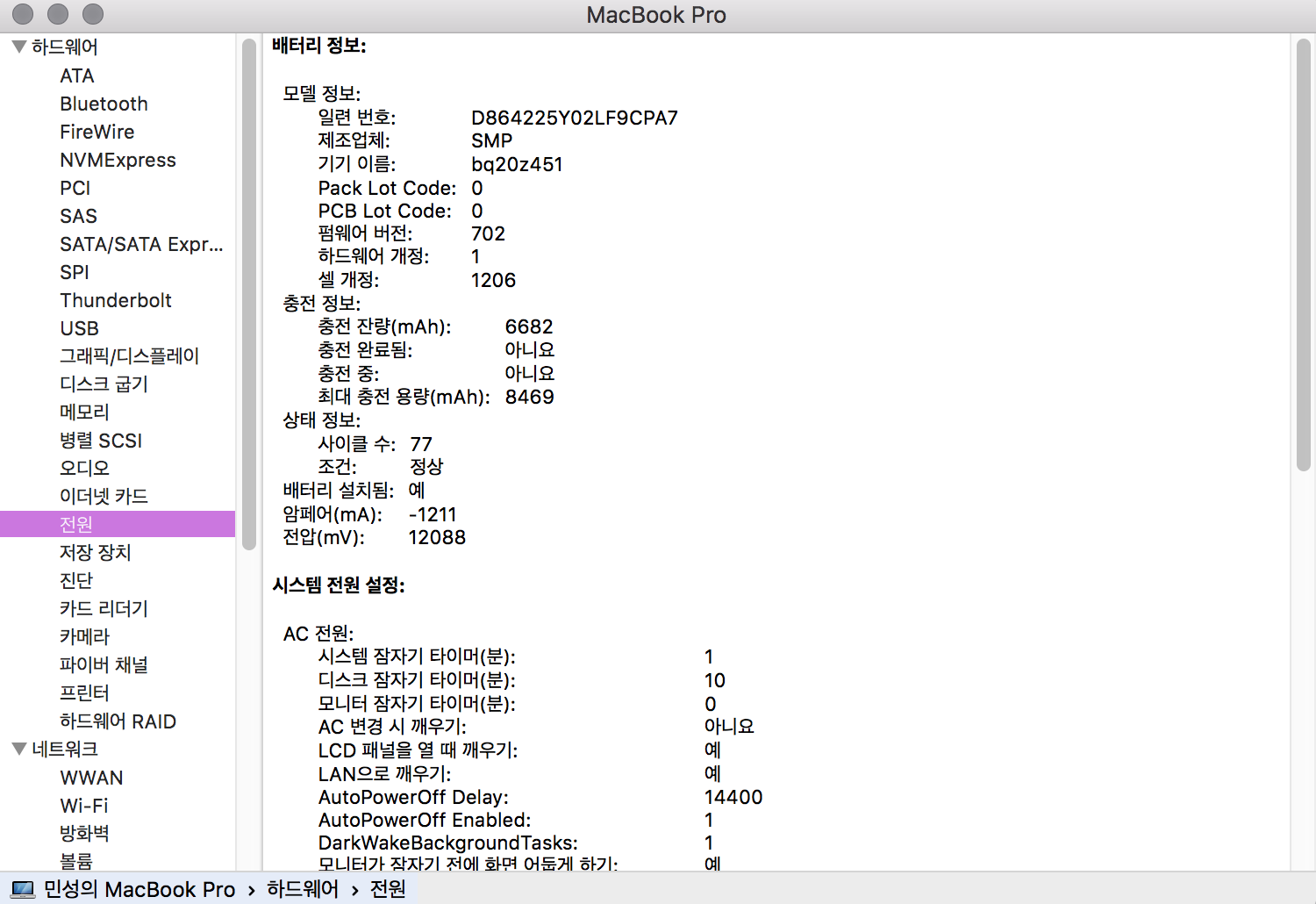
Task: Click 하드웨어 in the bottom path bar
Action: (x=302, y=890)
